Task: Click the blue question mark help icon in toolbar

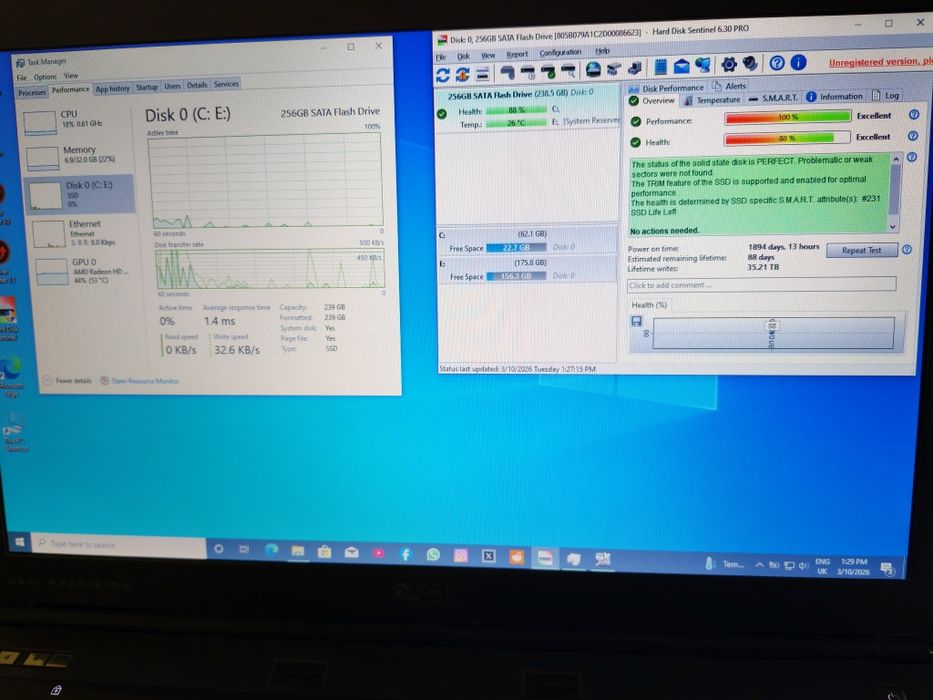Action: tap(777, 62)
